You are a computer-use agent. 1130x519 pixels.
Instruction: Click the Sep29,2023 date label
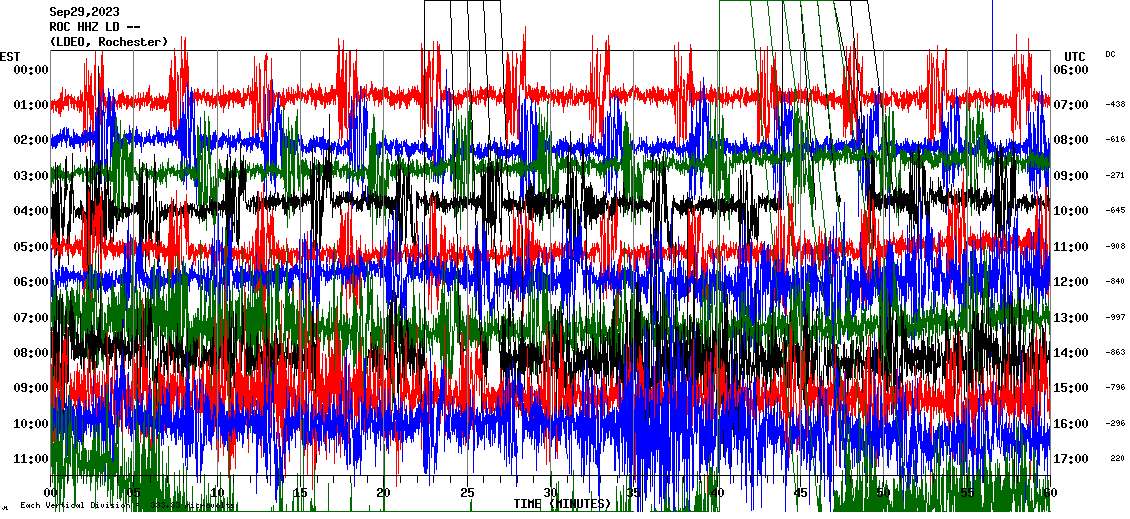pos(85,12)
